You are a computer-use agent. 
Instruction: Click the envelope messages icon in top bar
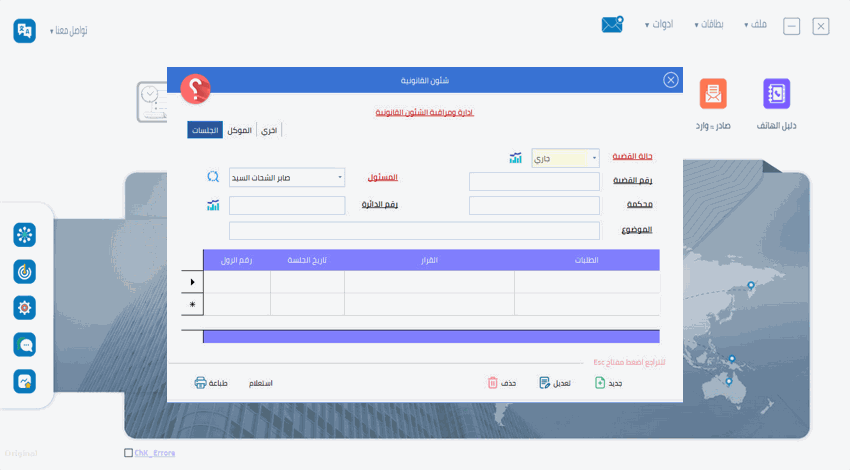pos(612,24)
